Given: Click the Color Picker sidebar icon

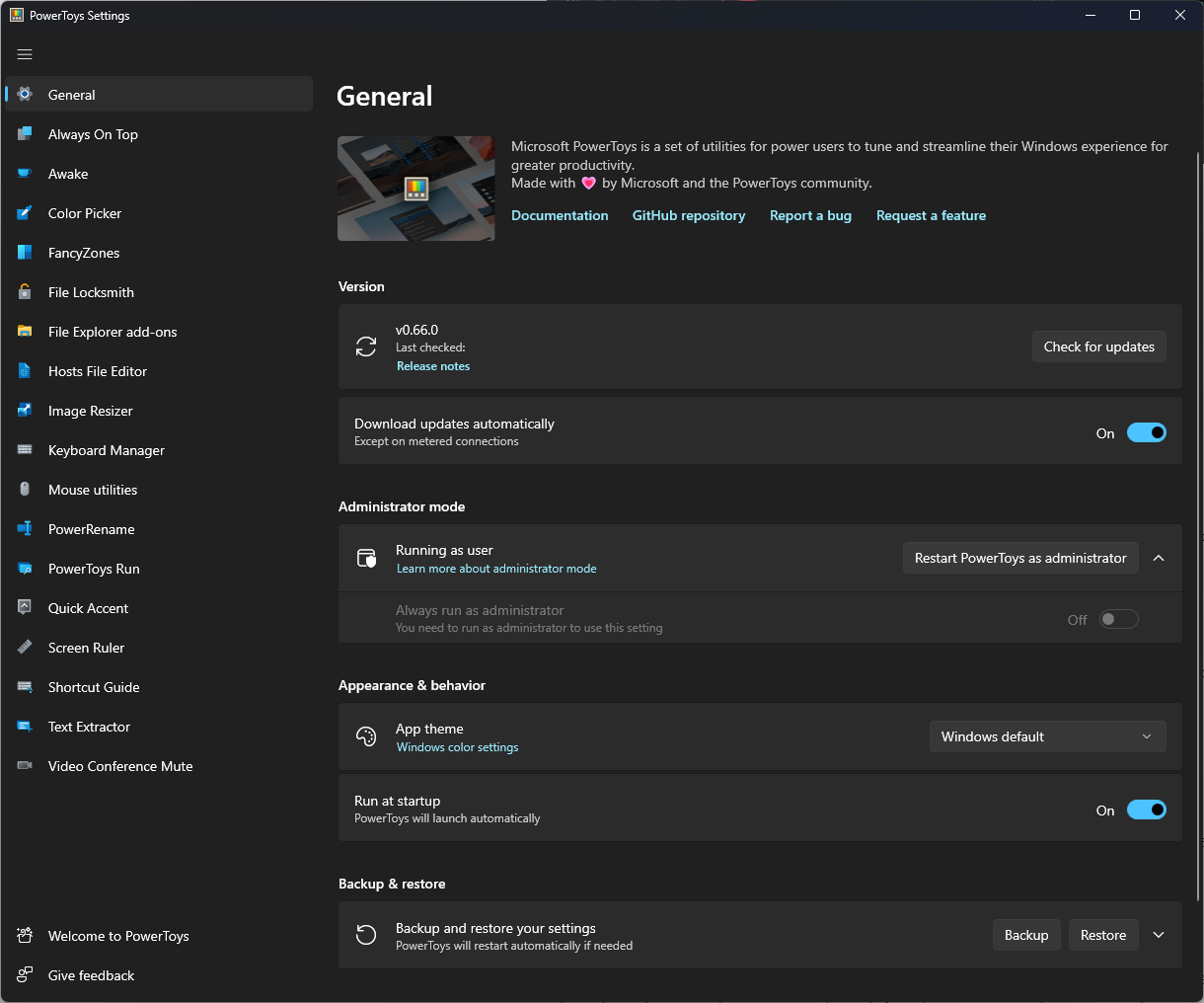Looking at the screenshot, I should [x=25, y=213].
